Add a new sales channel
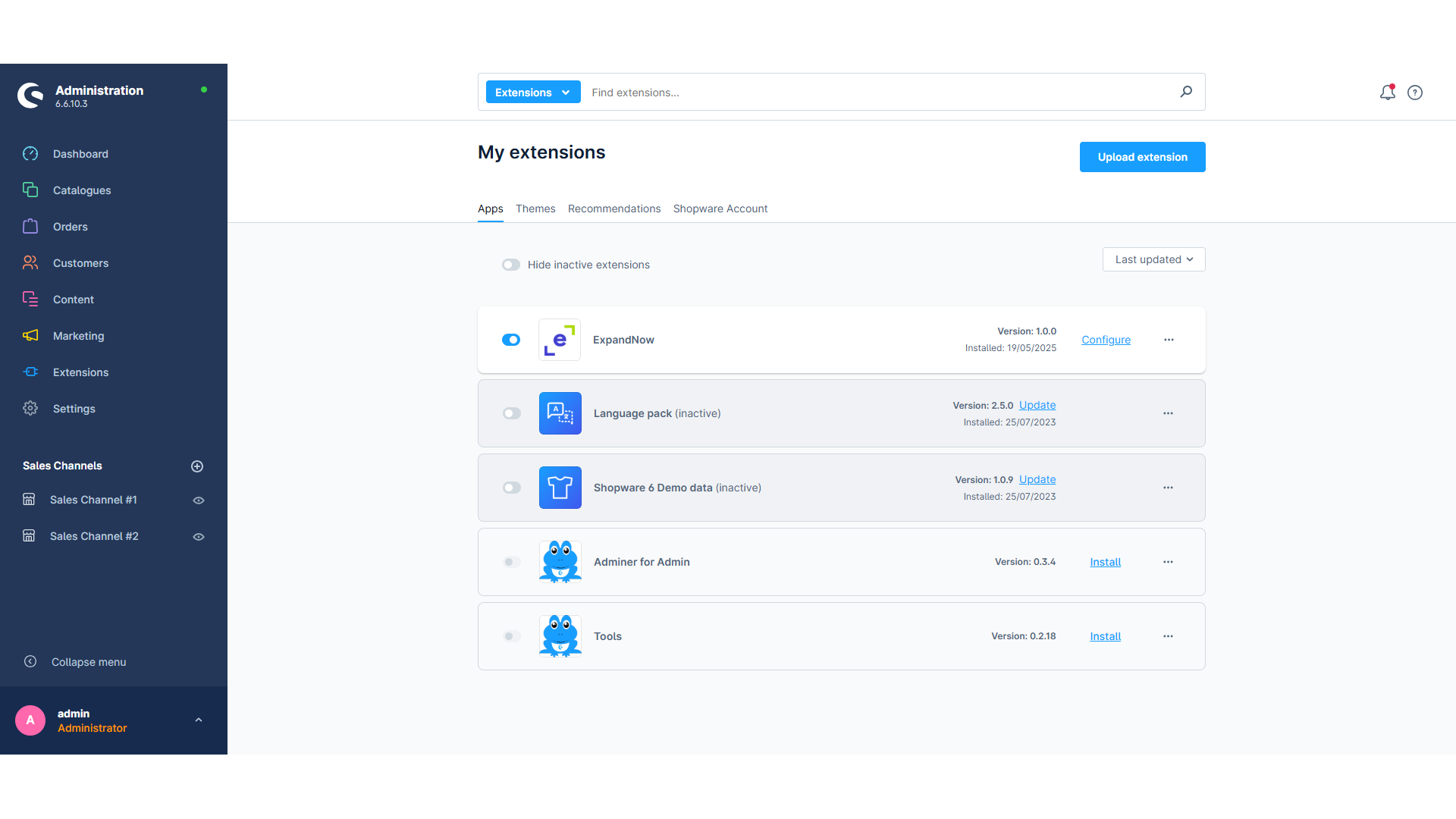This screenshot has height=819, width=1456. (197, 466)
